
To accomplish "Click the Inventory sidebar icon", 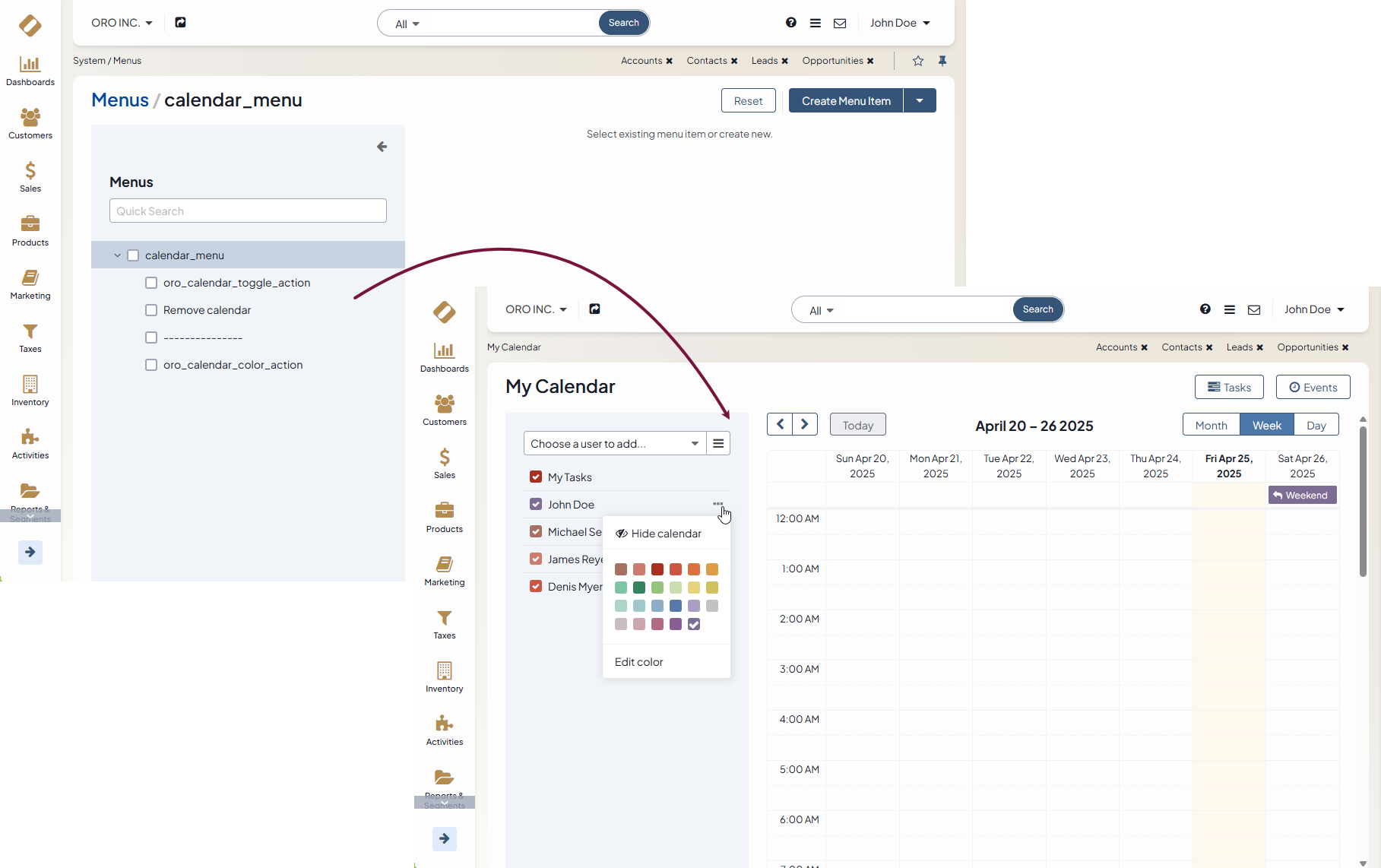I will [30, 391].
